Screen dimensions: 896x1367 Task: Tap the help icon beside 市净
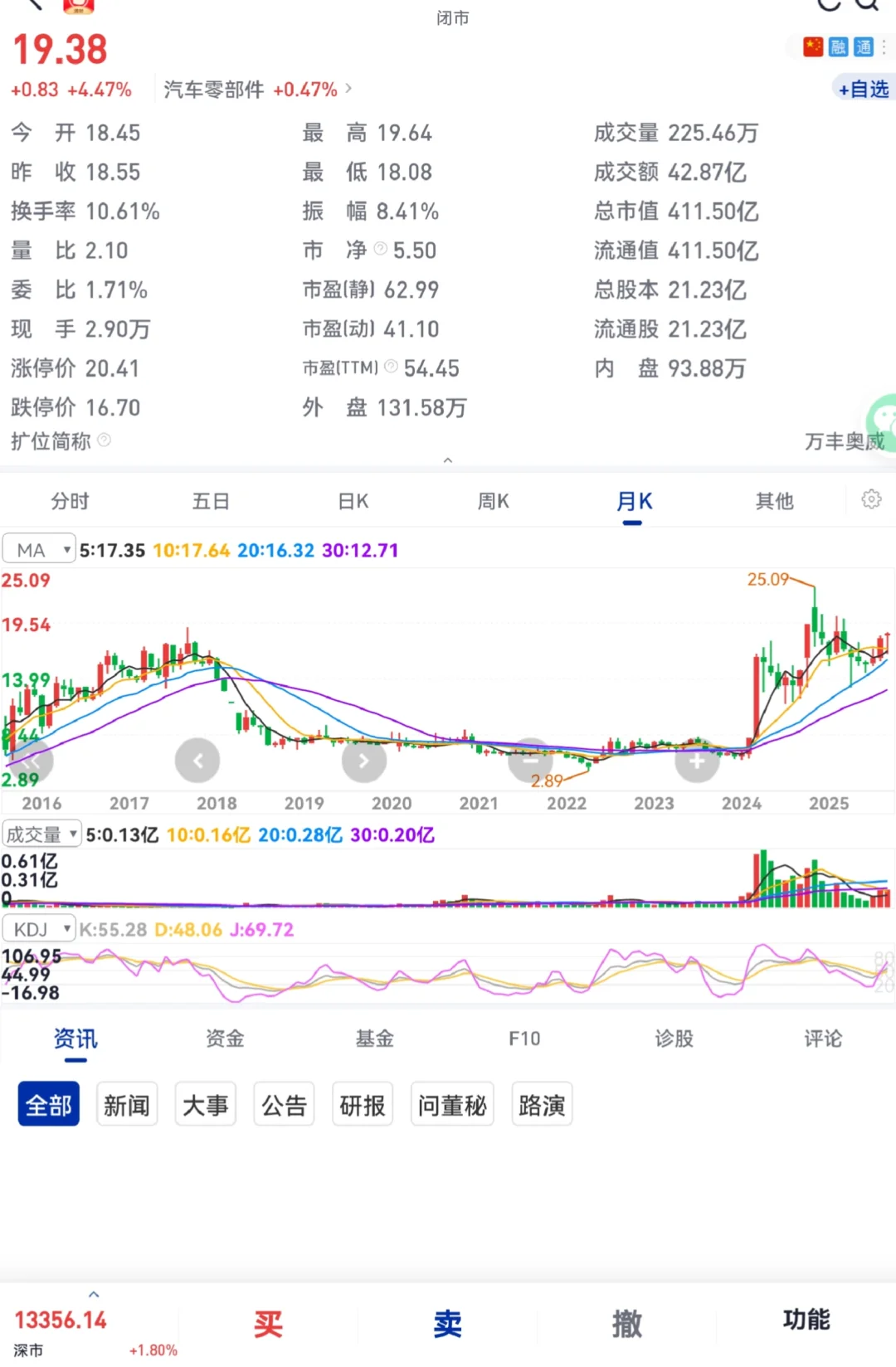(381, 249)
